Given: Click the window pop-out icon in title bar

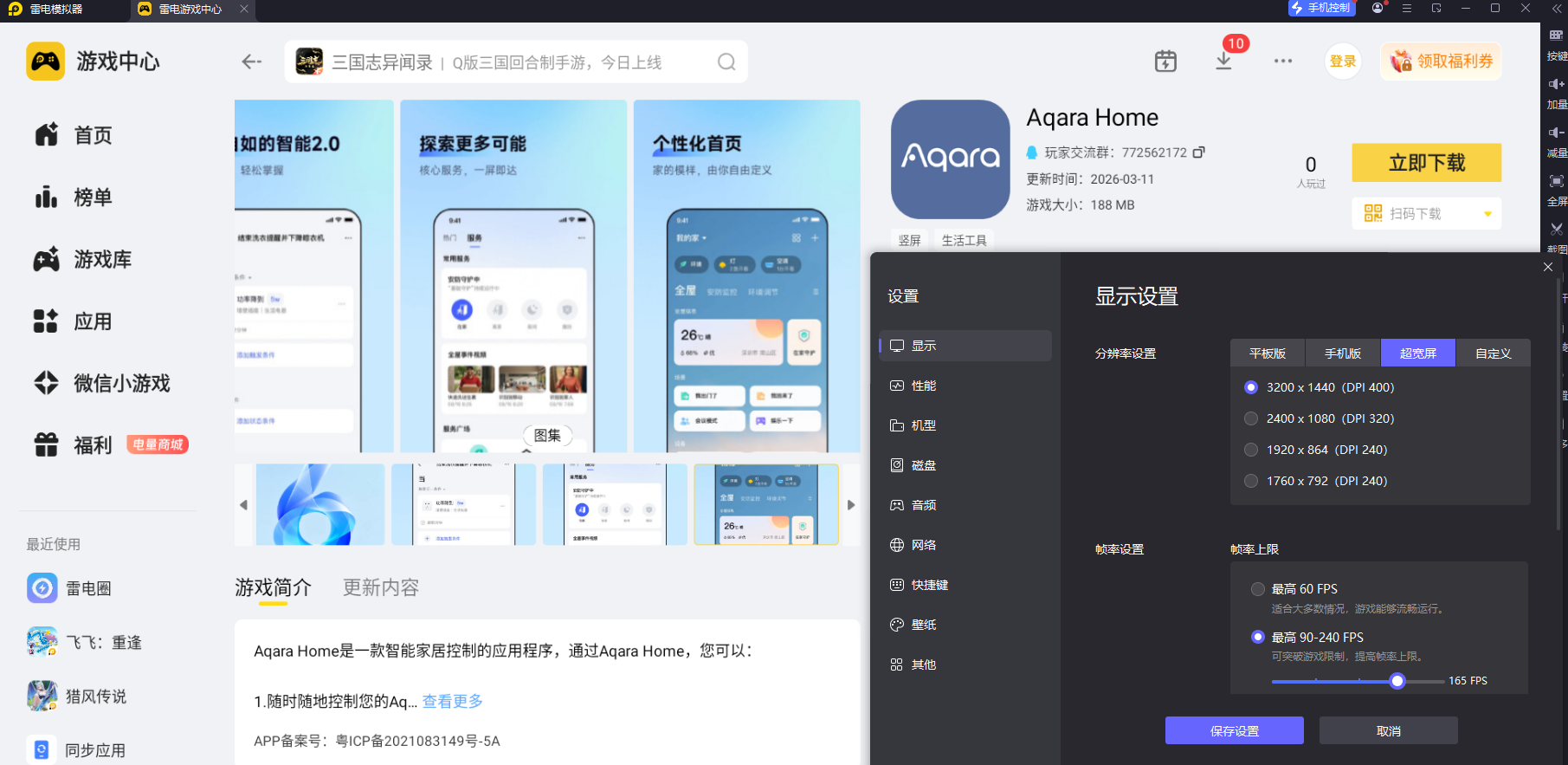Looking at the screenshot, I should click(x=1436, y=8).
